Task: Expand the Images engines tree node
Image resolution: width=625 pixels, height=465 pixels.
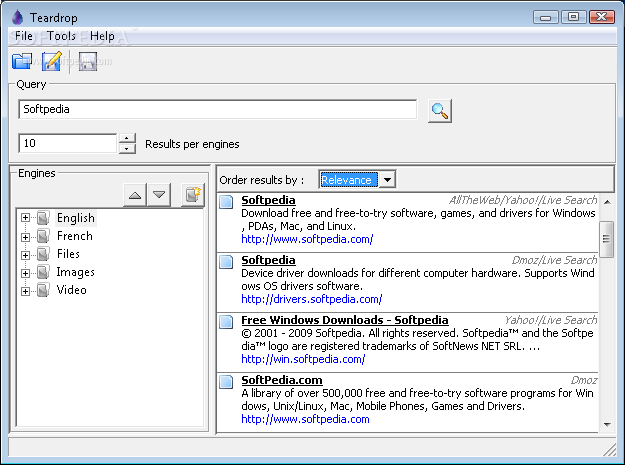Action: [26, 273]
